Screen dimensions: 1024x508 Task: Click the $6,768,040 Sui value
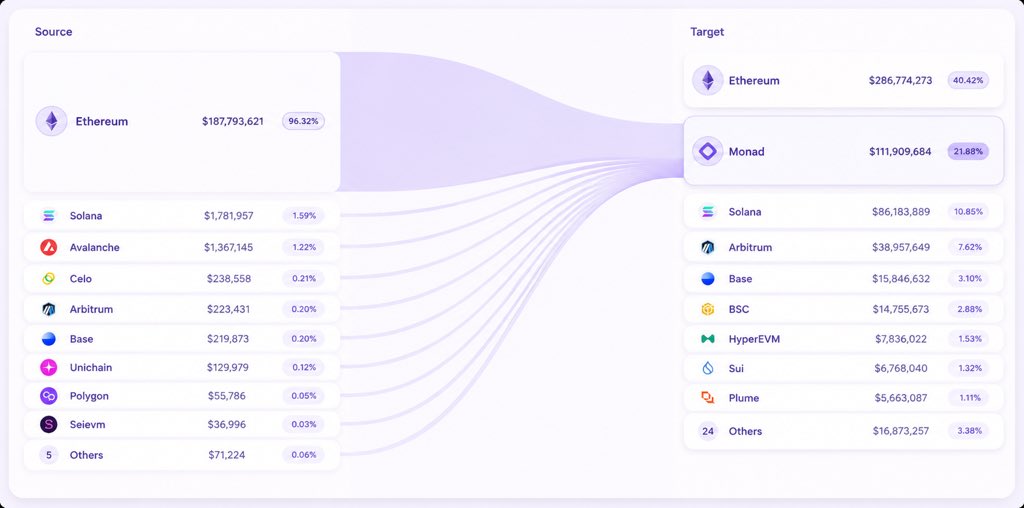[x=901, y=368]
